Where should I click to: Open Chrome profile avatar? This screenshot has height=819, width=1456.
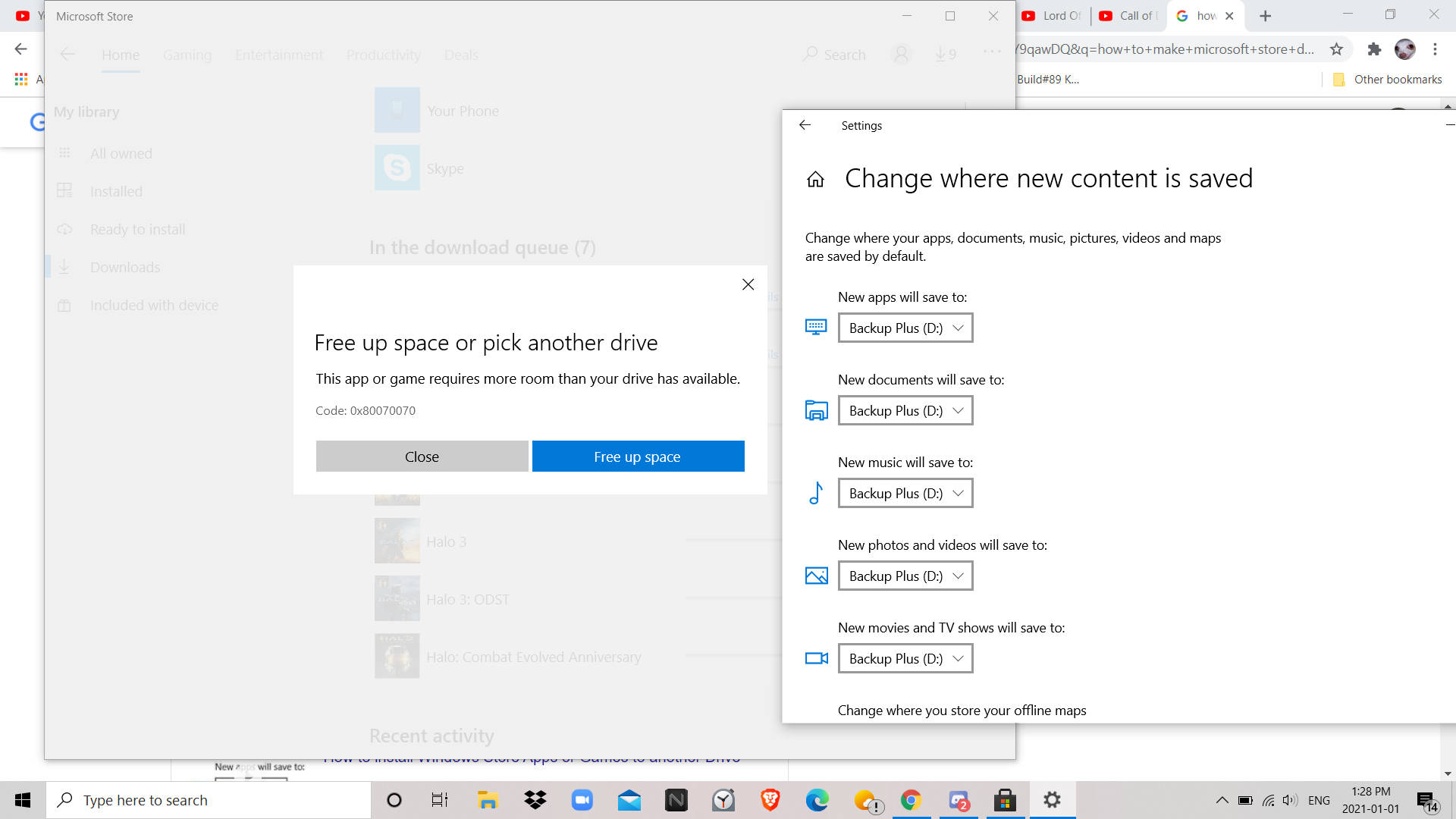1405,49
